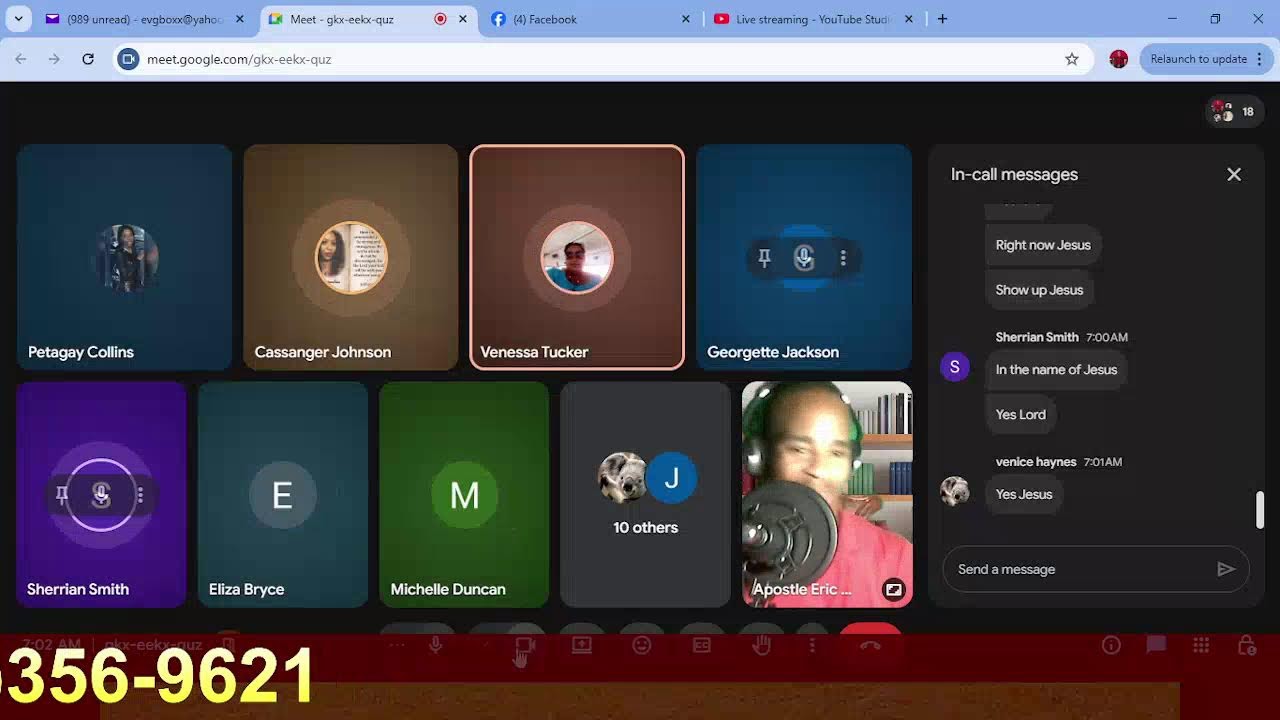Close the Facebook tab

click(x=686, y=19)
